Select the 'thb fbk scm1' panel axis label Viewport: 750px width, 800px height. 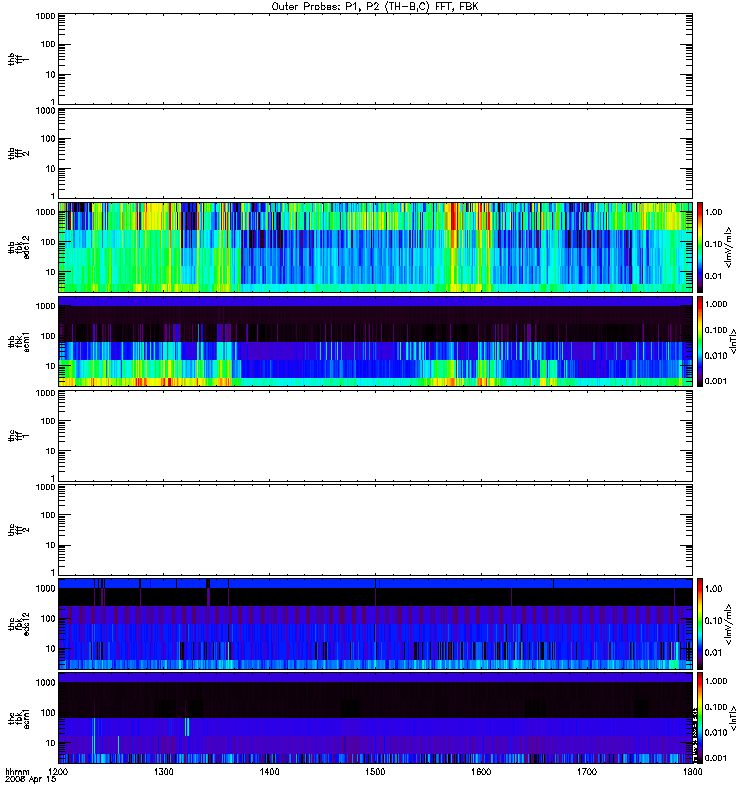pyautogui.click(x=19, y=342)
